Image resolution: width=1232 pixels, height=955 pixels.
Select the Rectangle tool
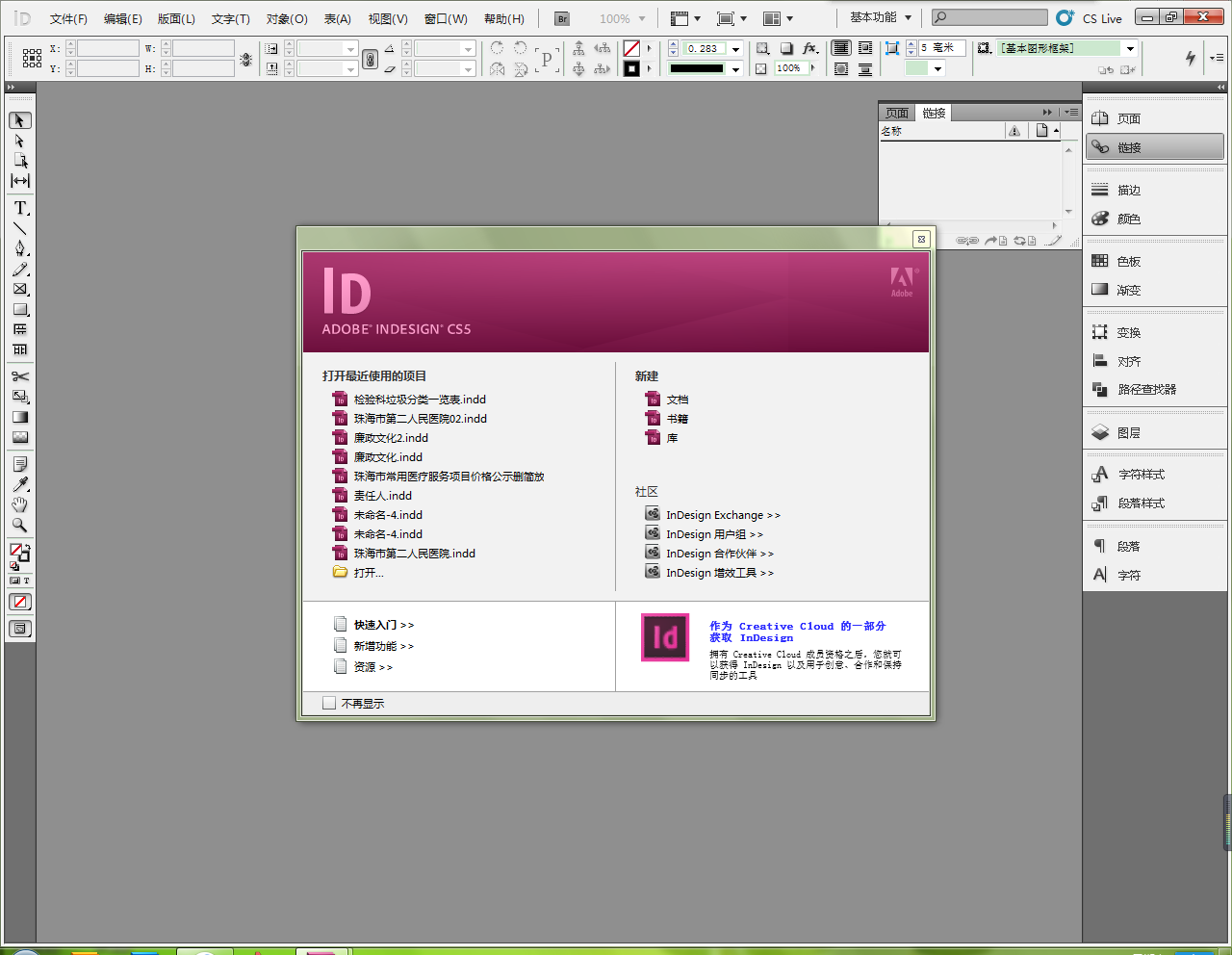[20, 309]
